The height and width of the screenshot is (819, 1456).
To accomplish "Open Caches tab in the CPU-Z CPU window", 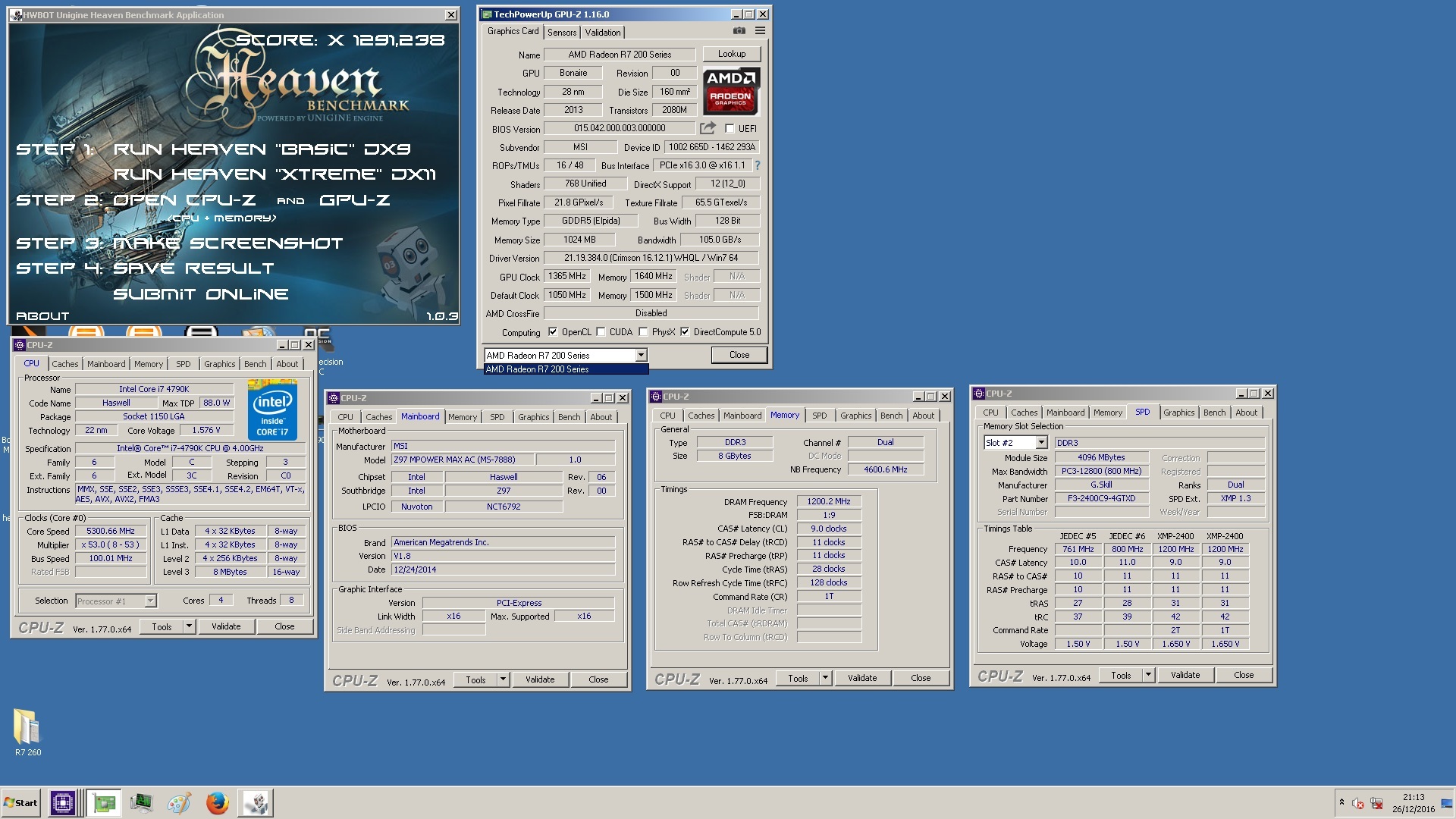I will (x=65, y=364).
